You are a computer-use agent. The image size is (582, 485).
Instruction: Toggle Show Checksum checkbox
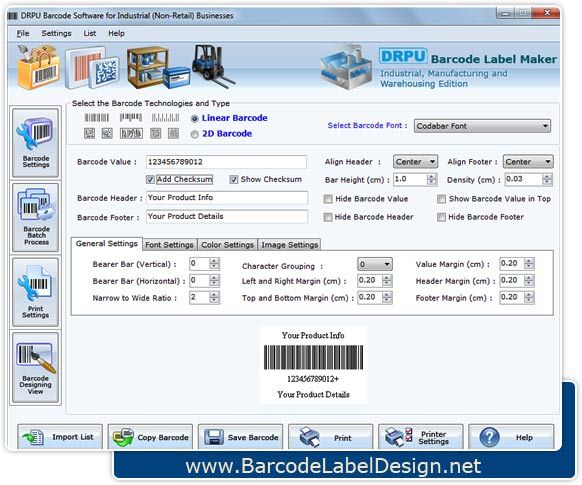(233, 180)
